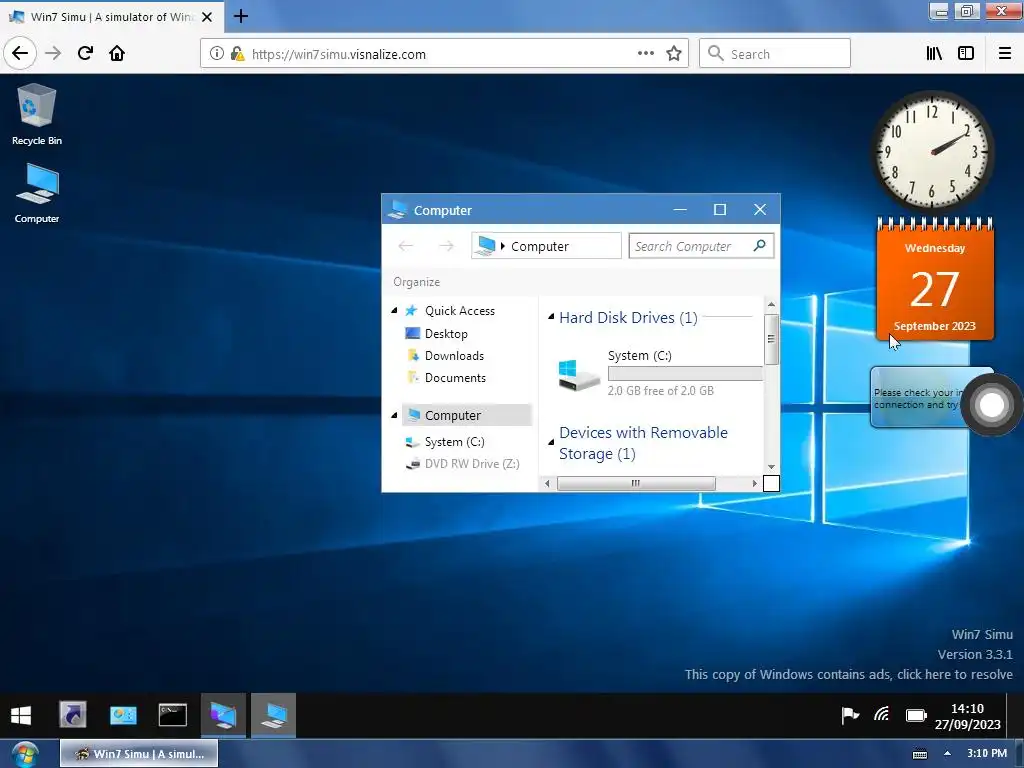
Task: Click the Computer address bar field
Action: coord(546,246)
